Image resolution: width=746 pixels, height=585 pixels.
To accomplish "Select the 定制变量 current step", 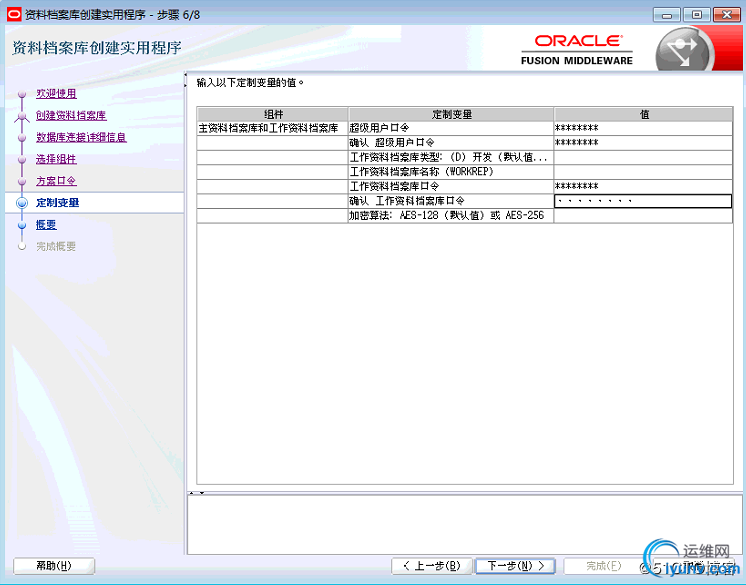I will click(x=58, y=203).
